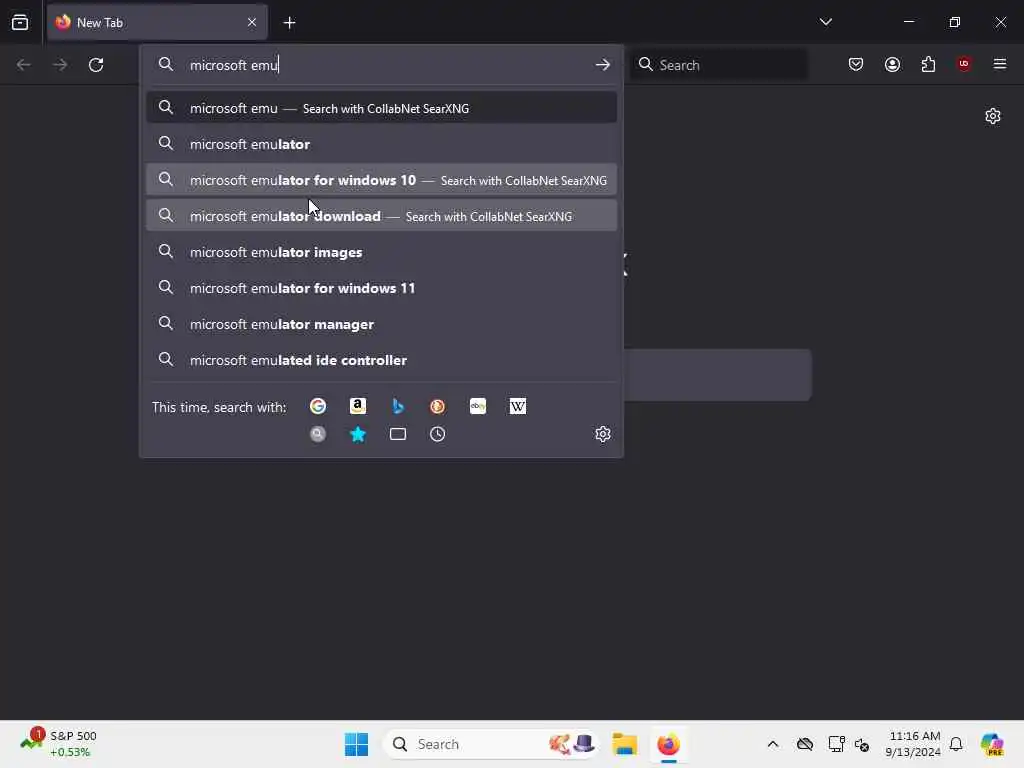Expand the list all tabs chevron
The width and height of the screenshot is (1024, 768).
coord(825,22)
